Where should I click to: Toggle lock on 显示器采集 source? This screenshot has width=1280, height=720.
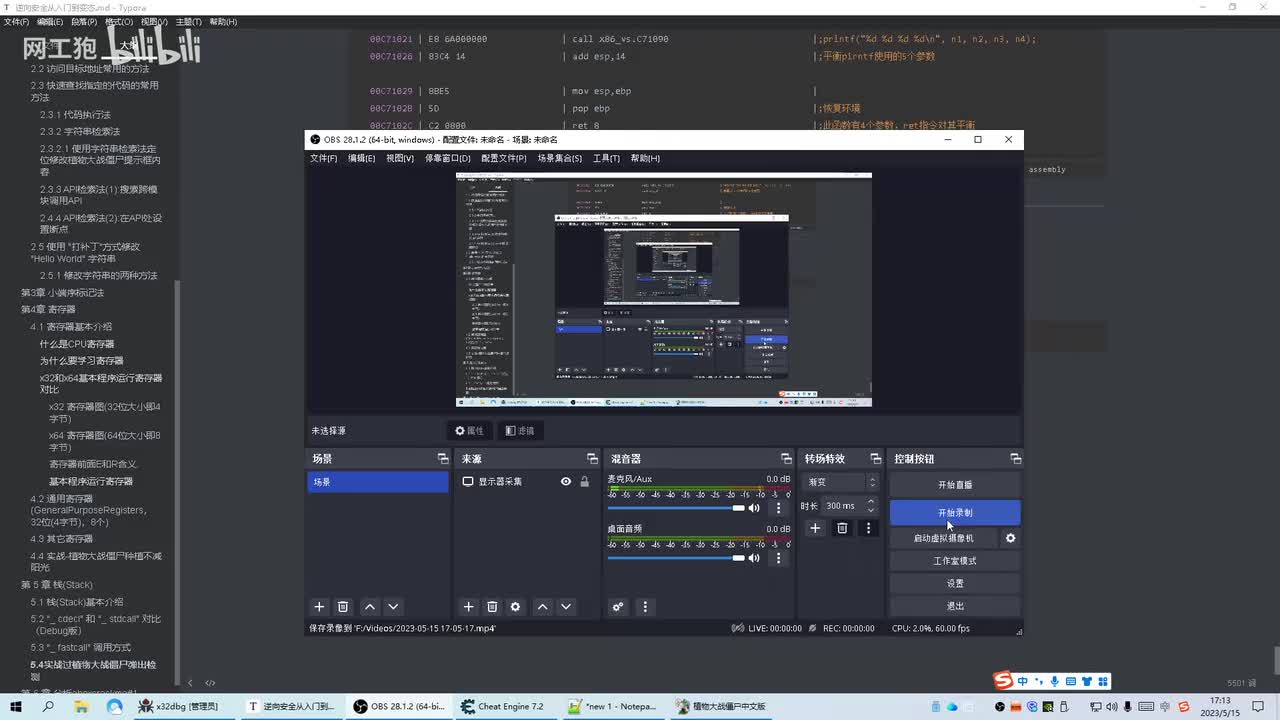click(584, 482)
